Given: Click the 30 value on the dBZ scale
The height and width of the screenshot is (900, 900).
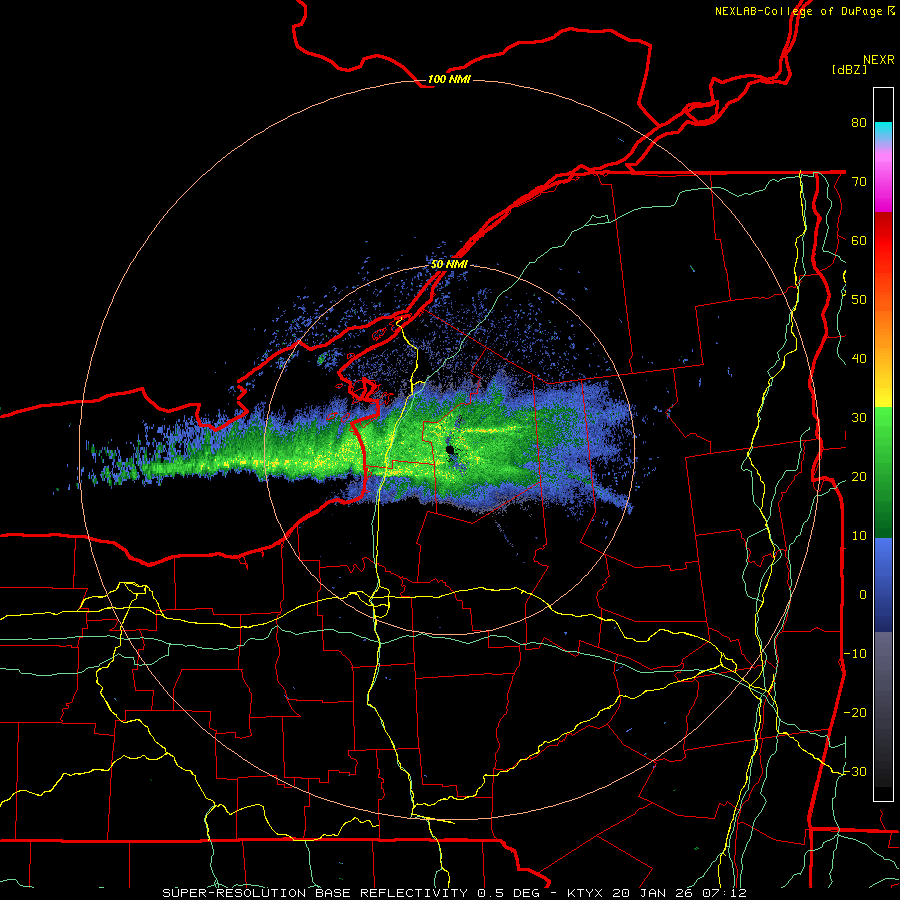Looking at the screenshot, I should tap(859, 417).
